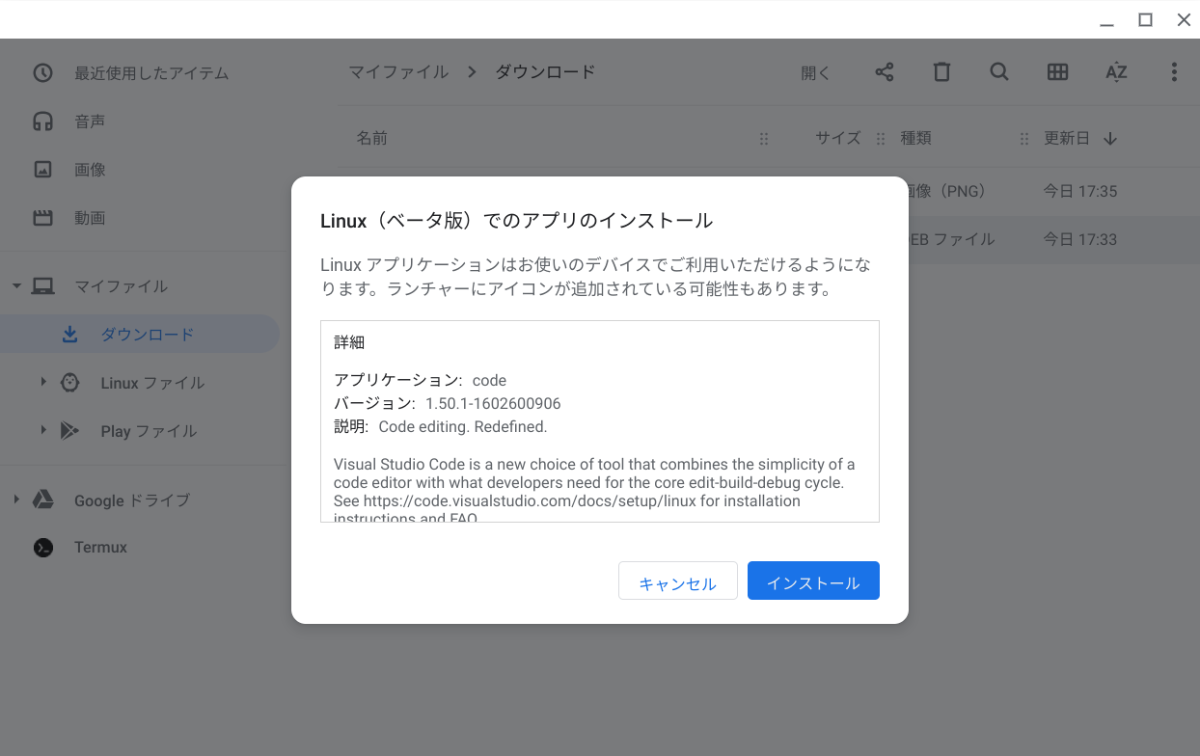
Task: Click the trash delete icon
Action: (942, 72)
